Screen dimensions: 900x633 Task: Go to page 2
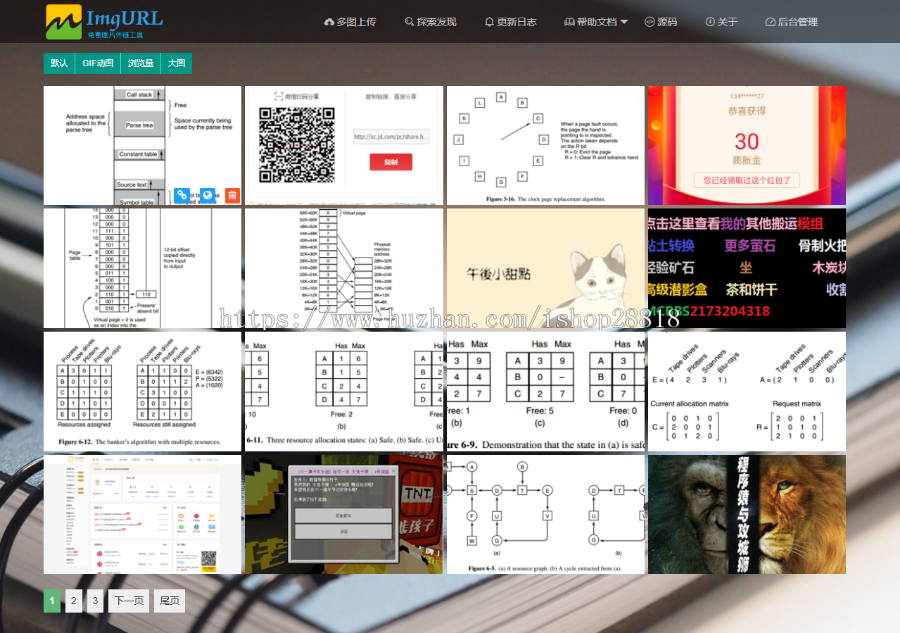pyautogui.click(x=73, y=601)
